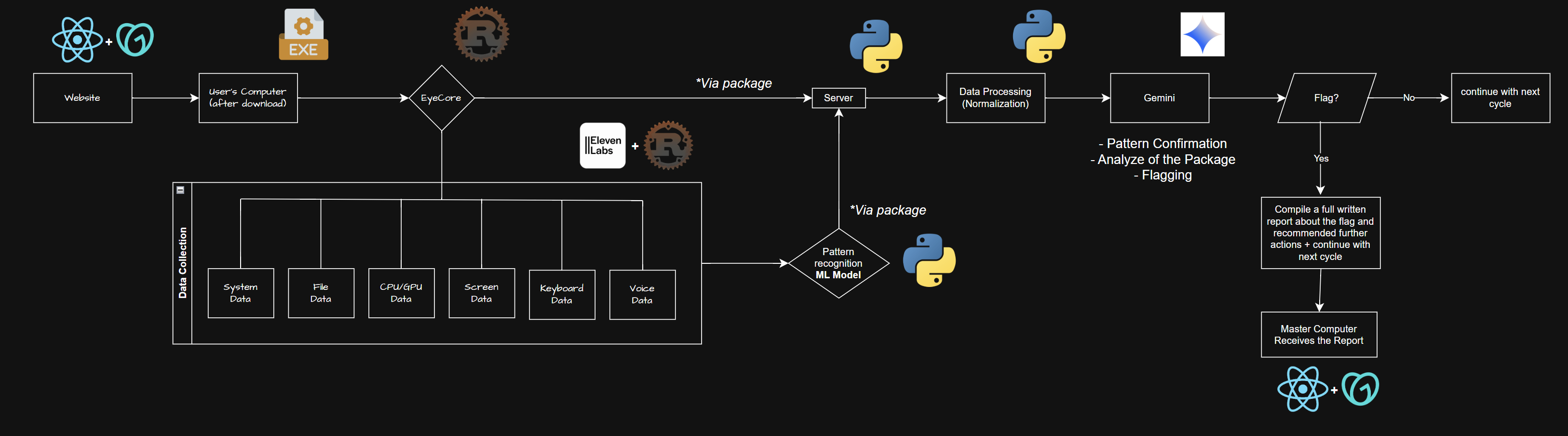Select the ElevenLabs logo
This screenshot has width=1568, height=436.
point(603,146)
